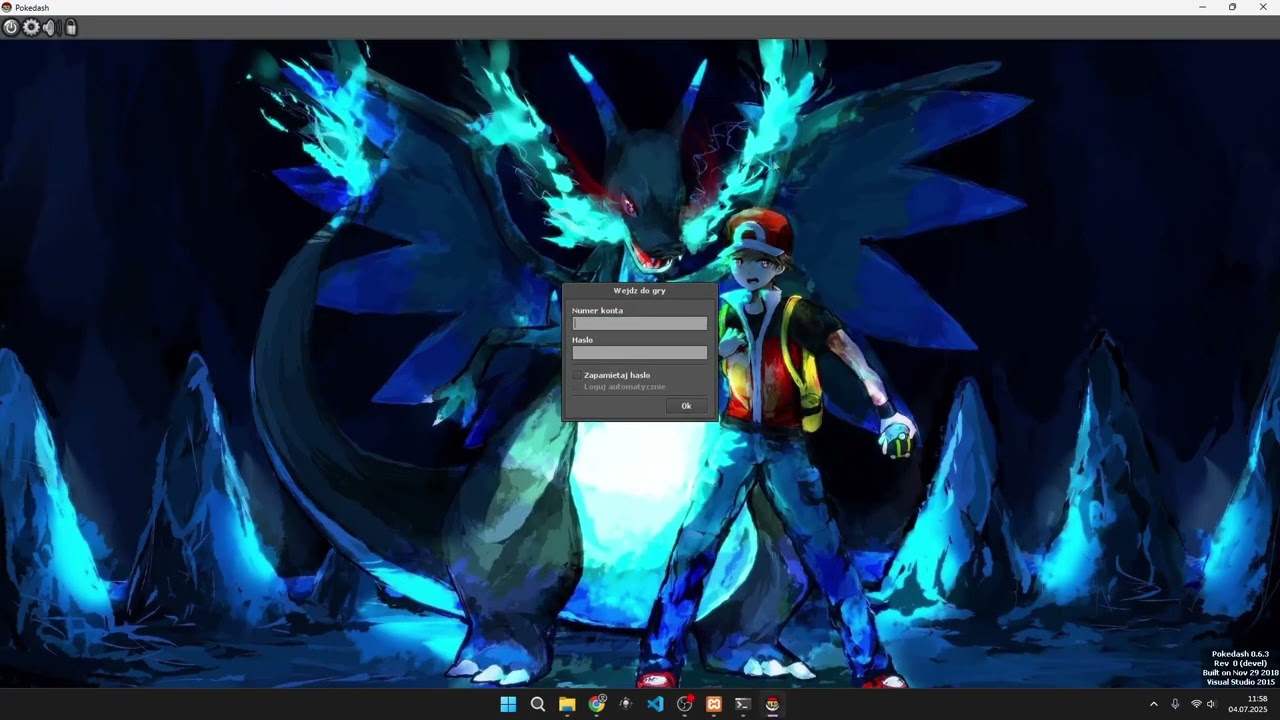Open the terminal icon in taskbar
The height and width of the screenshot is (720, 1280).
tap(743, 704)
